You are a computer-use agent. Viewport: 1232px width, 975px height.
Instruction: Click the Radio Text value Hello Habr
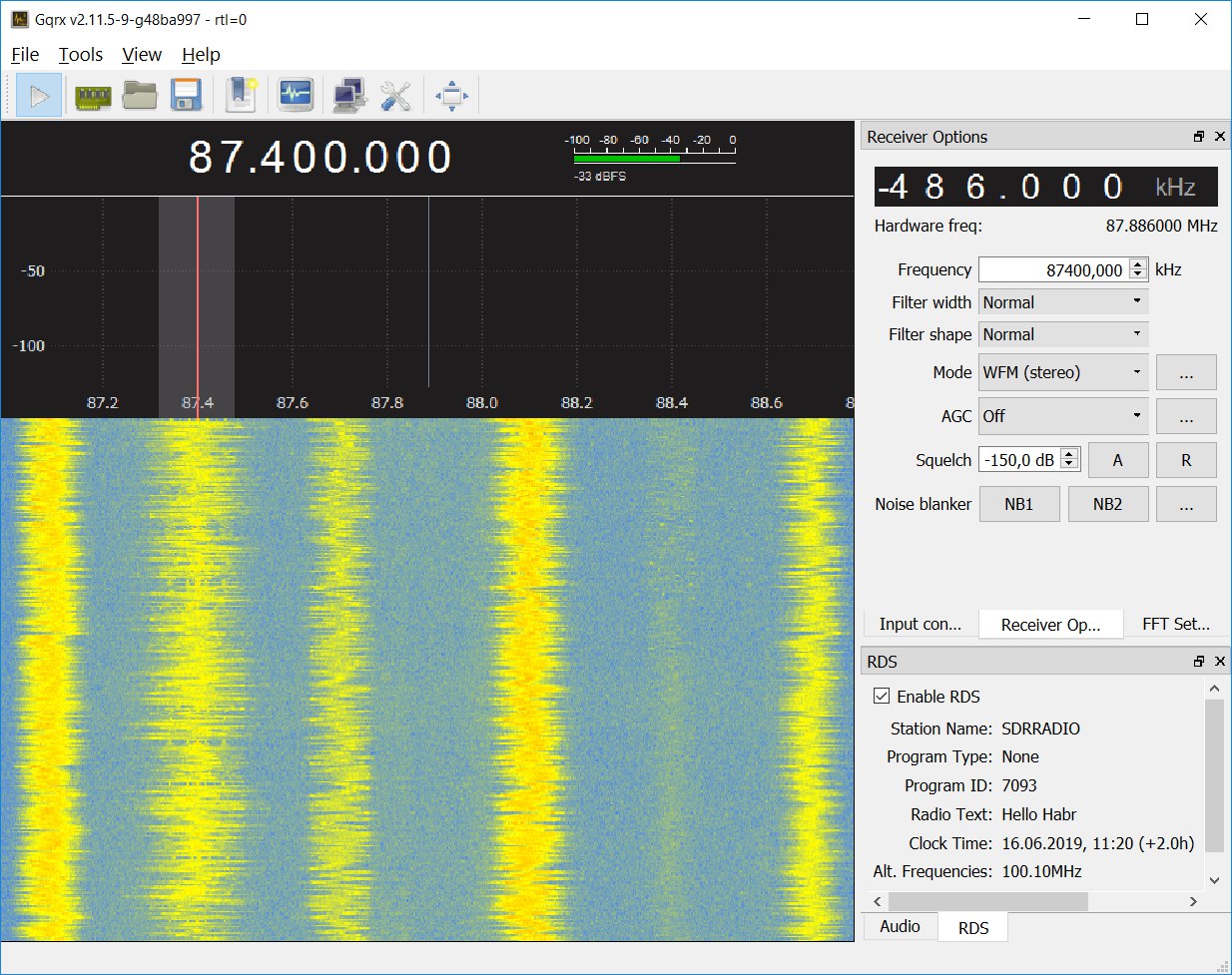click(x=1038, y=814)
